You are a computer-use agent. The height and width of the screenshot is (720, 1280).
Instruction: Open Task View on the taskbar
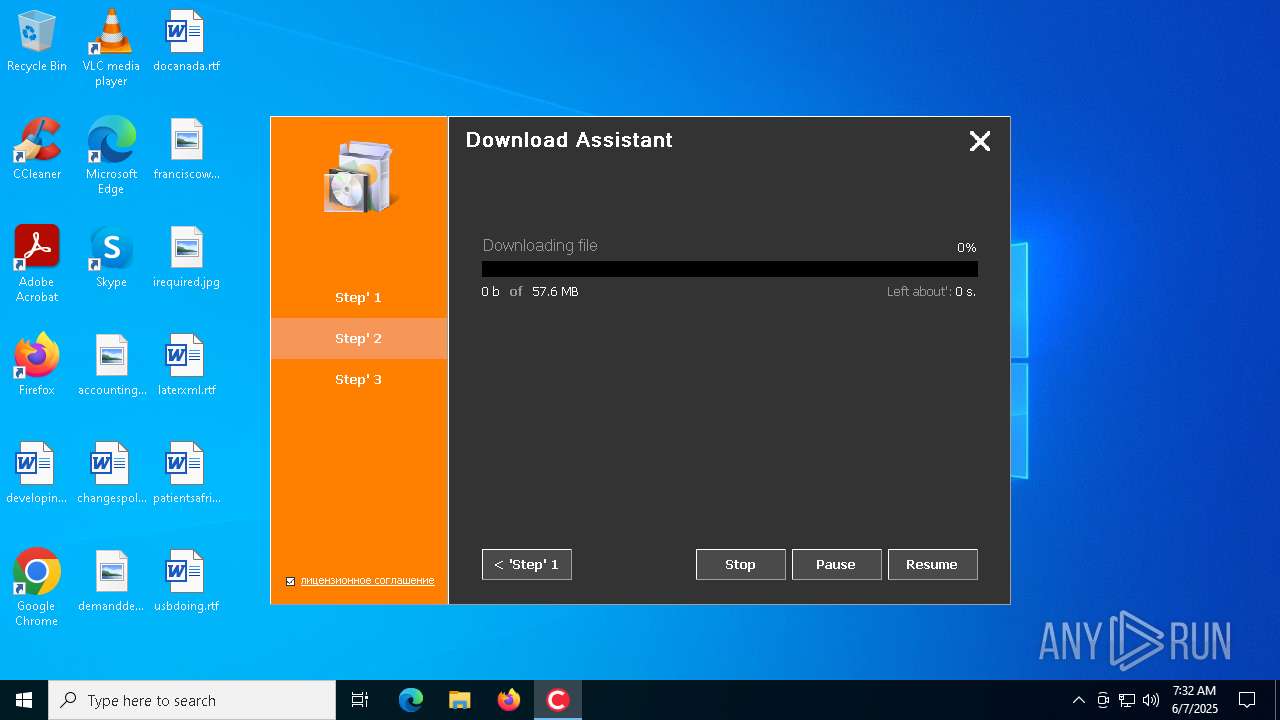pyautogui.click(x=360, y=700)
